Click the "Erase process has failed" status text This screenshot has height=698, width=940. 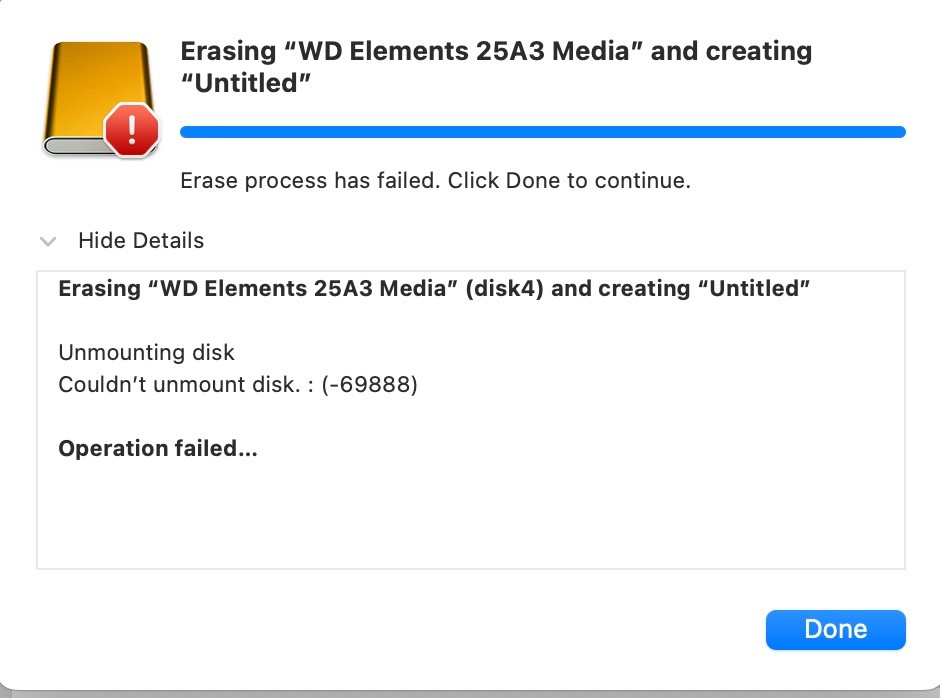pyautogui.click(x=310, y=181)
